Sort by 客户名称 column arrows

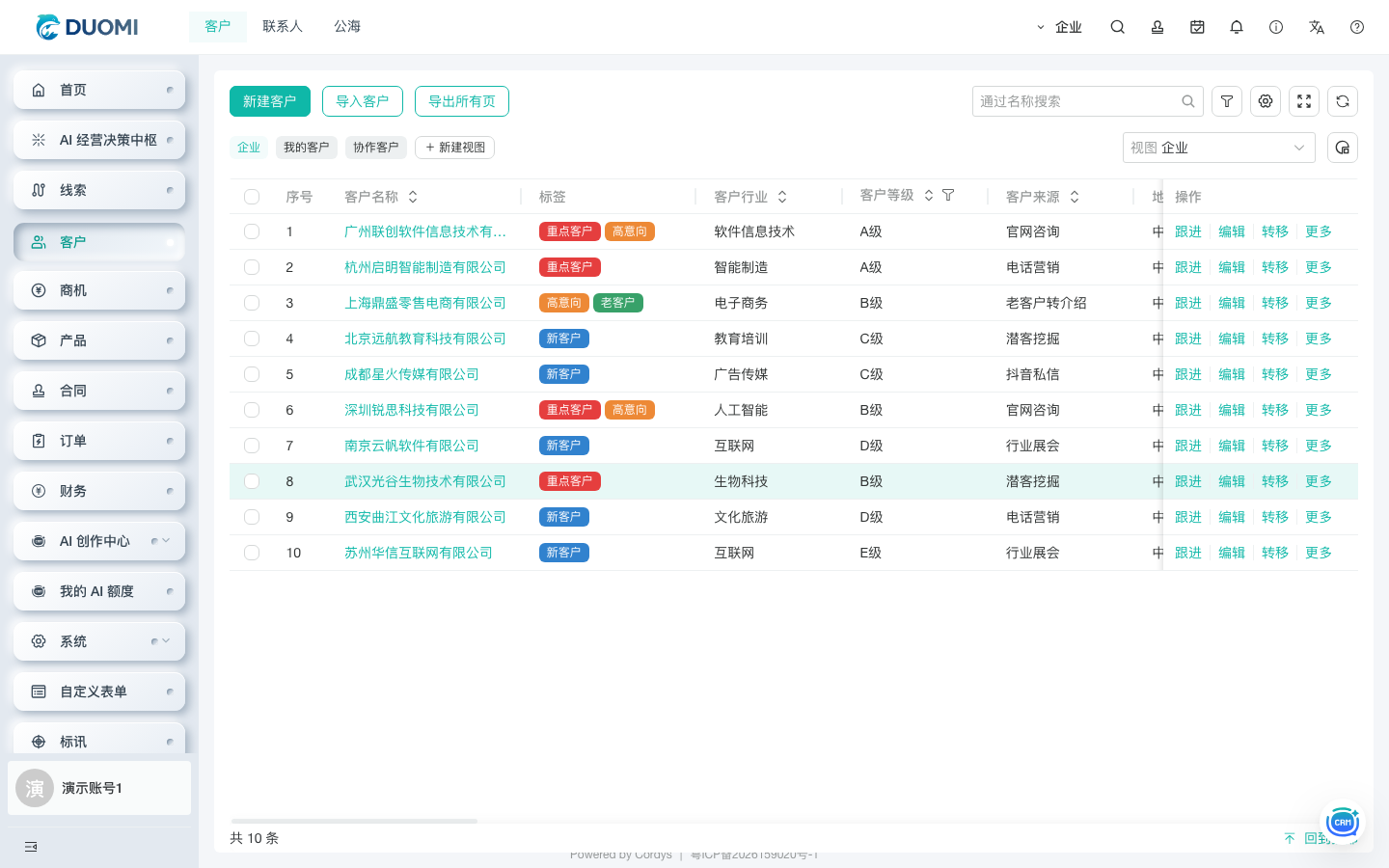click(413, 197)
